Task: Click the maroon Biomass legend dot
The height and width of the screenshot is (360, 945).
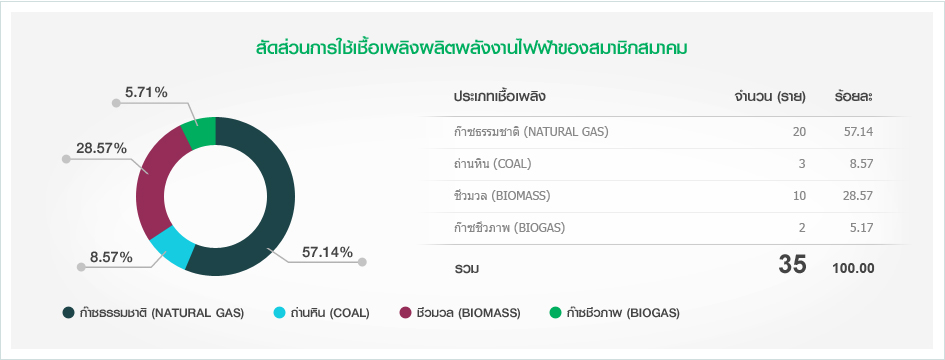Action: [406, 312]
